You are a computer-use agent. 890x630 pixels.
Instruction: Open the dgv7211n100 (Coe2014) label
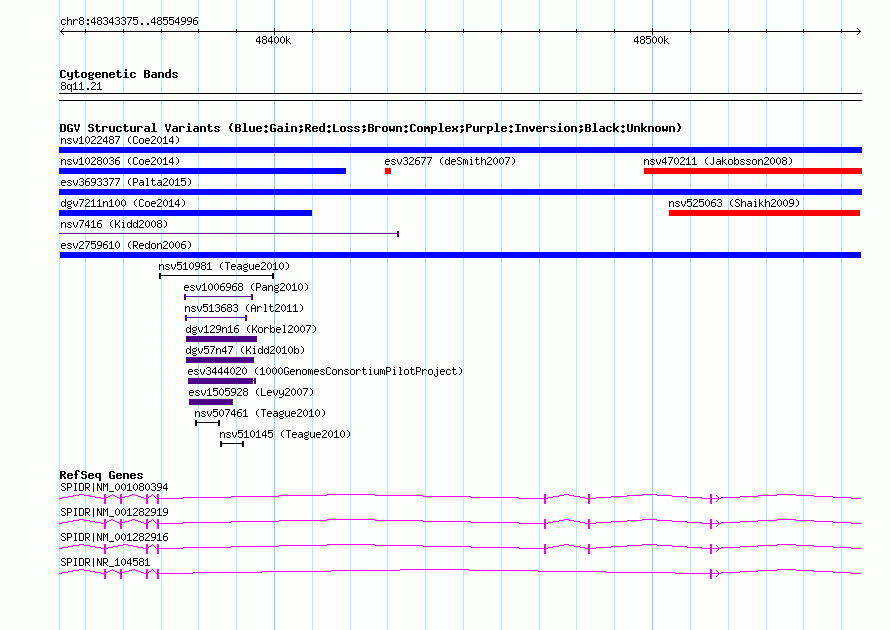coord(123,203)
